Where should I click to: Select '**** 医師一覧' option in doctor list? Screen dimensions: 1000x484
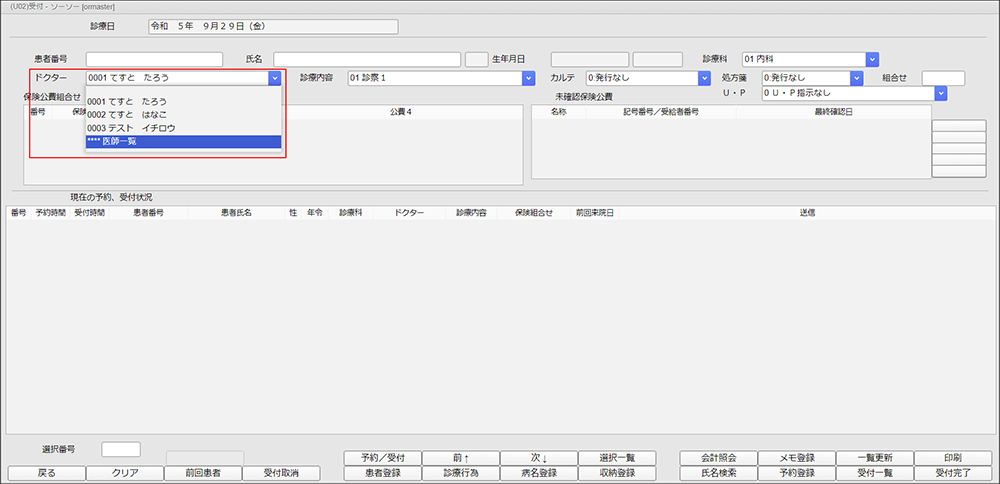tap(112, 142)
